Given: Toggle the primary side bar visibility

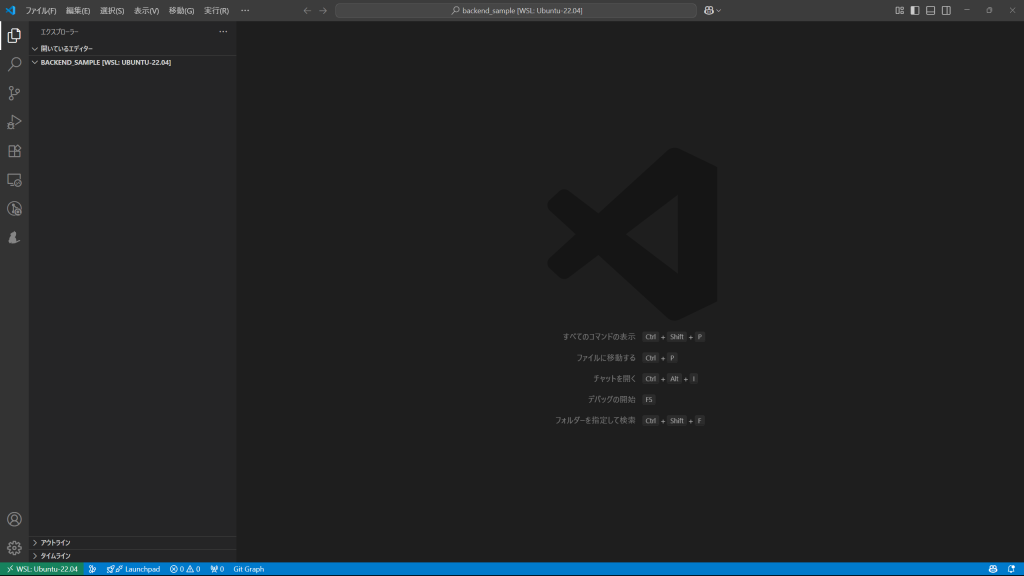Looking at the screenshot, I should click(x=915, y=10).
